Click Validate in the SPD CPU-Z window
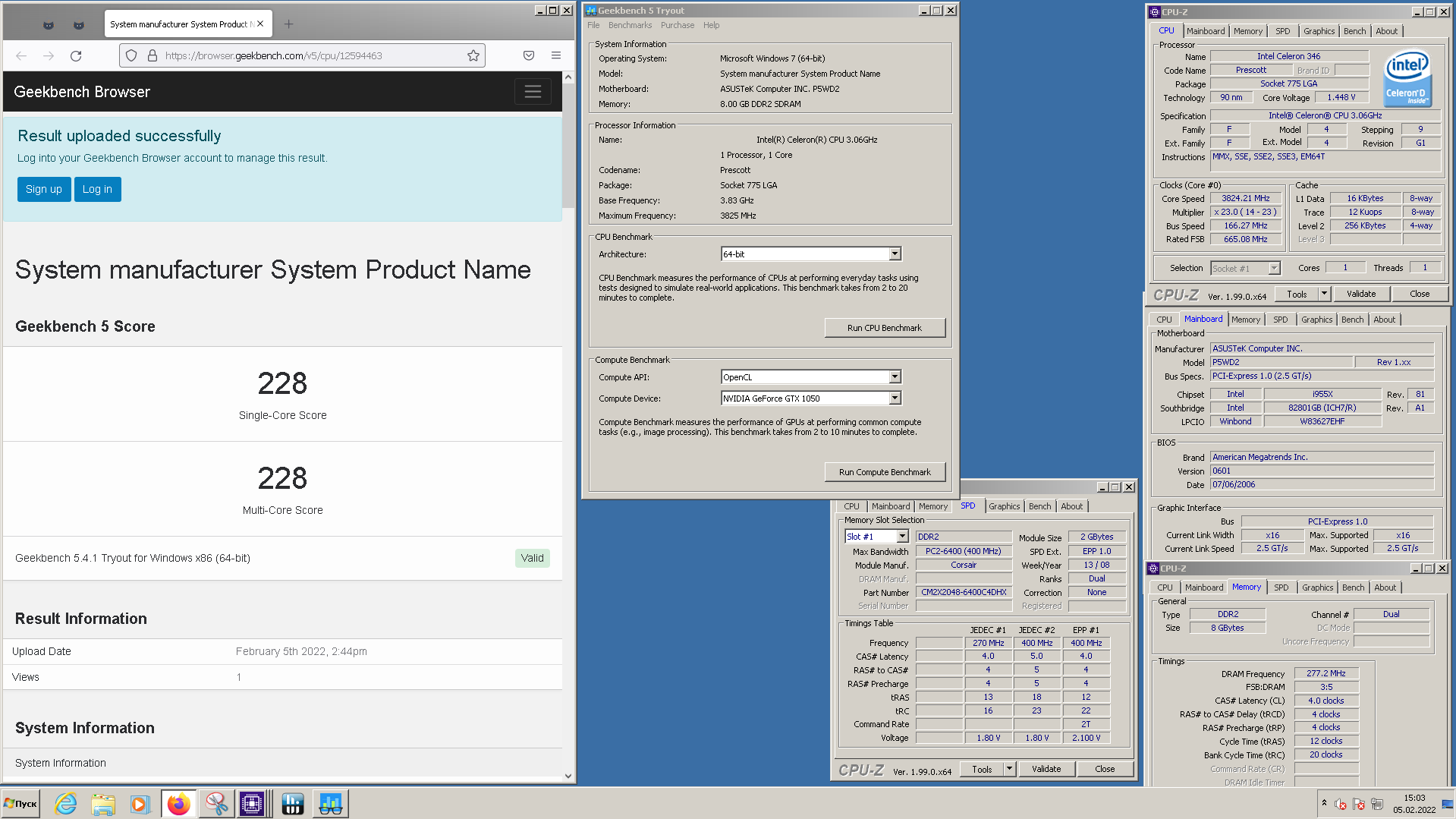The width and height of the screenshot is (1456, 819). click(x=1046, y=769)
